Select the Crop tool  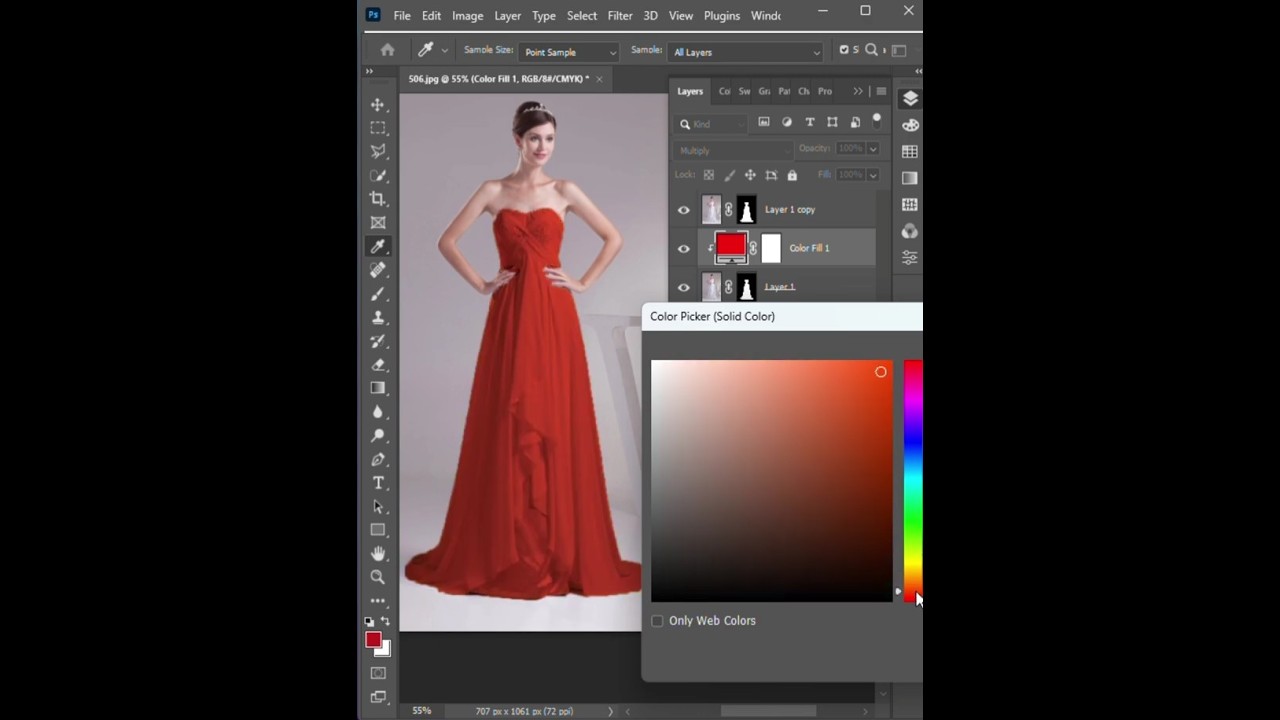[378, 199]
